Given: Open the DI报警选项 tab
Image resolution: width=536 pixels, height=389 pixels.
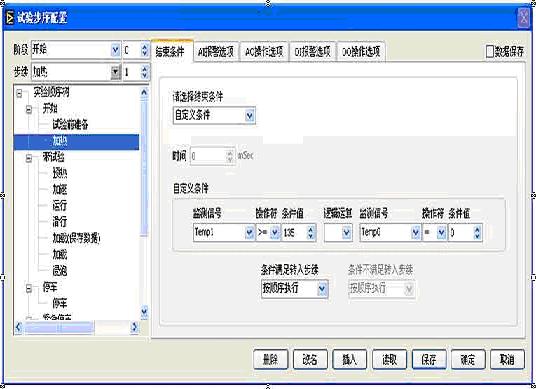Looking at the screenshot, I should point(312,52).
